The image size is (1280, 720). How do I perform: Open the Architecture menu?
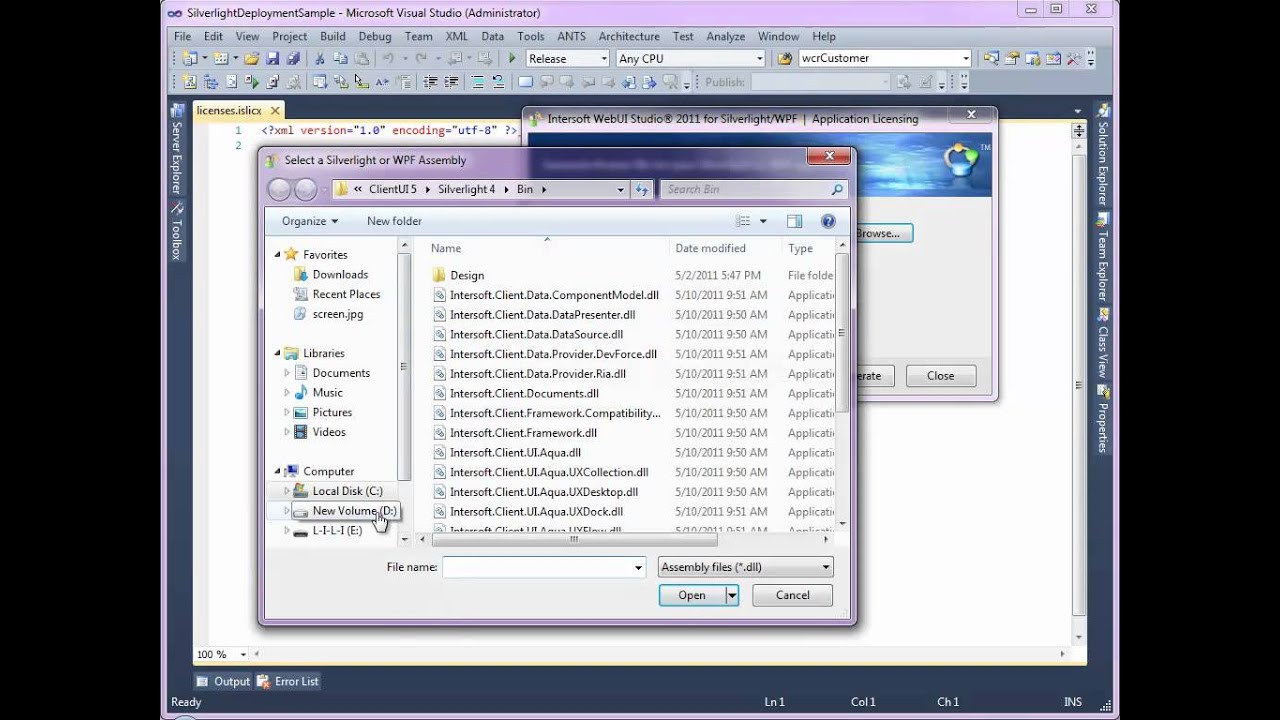629,36
